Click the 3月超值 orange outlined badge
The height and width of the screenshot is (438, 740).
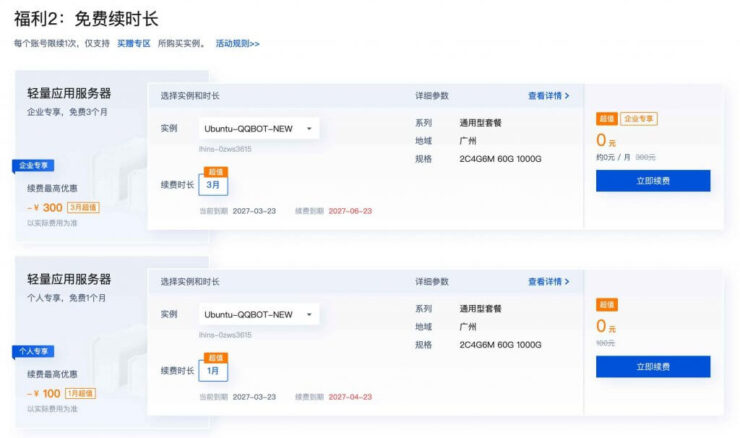point(84,208)
